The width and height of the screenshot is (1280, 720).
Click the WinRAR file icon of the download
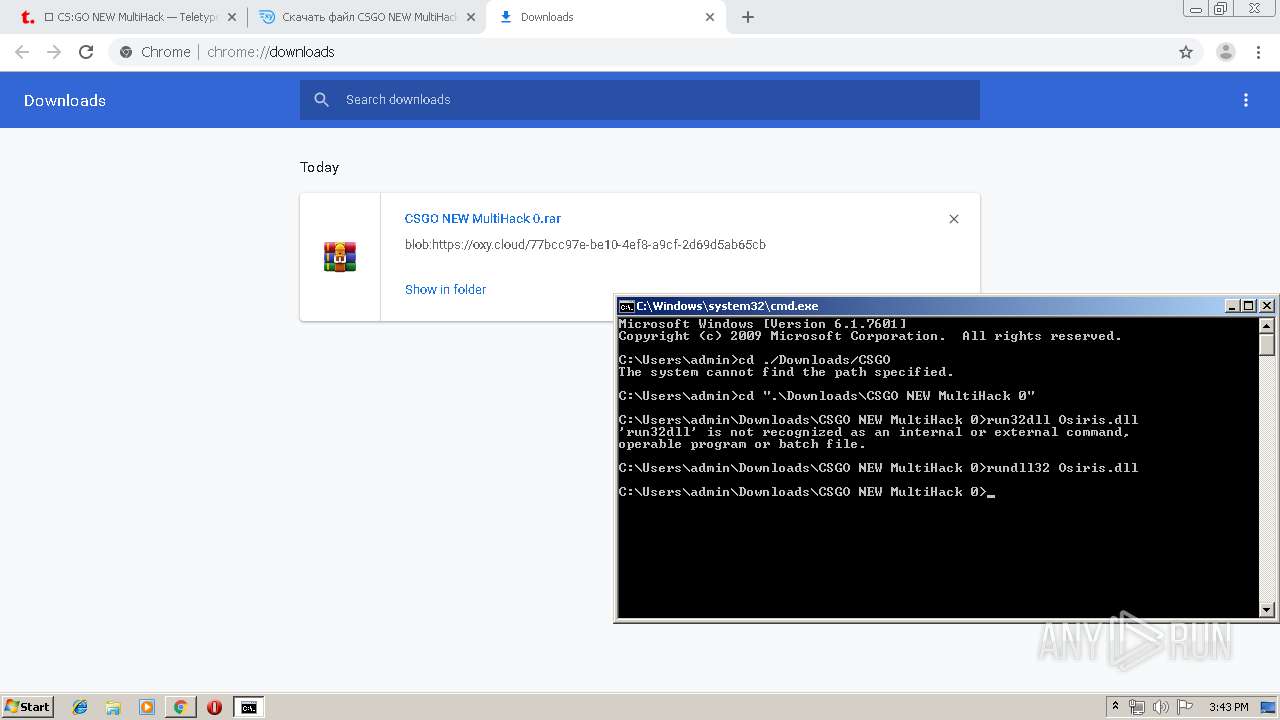click(340, 257)
